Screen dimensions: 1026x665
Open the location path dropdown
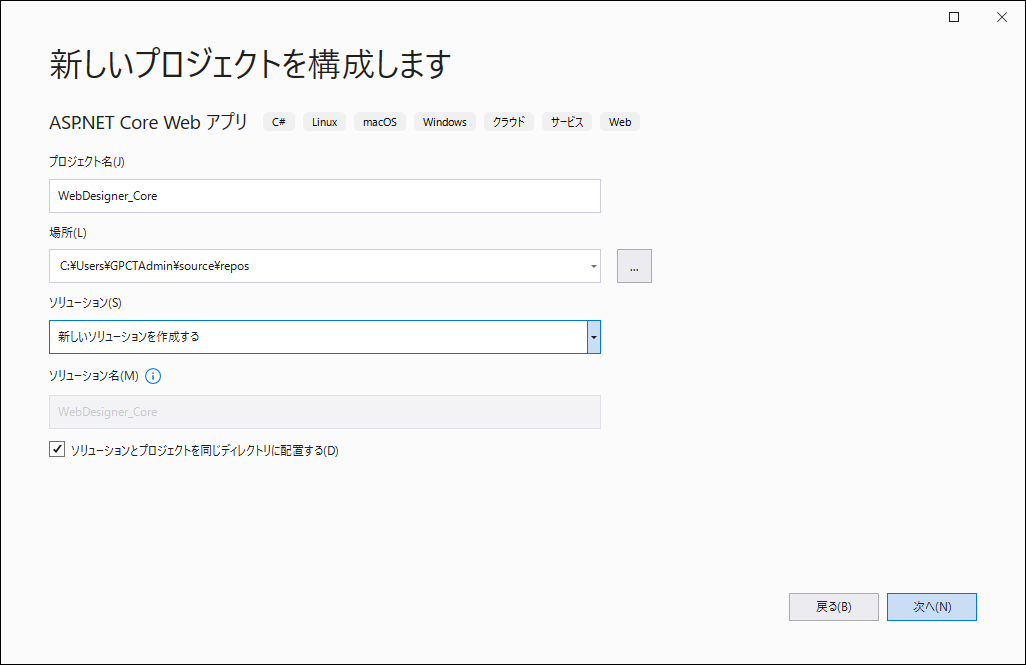593,266
